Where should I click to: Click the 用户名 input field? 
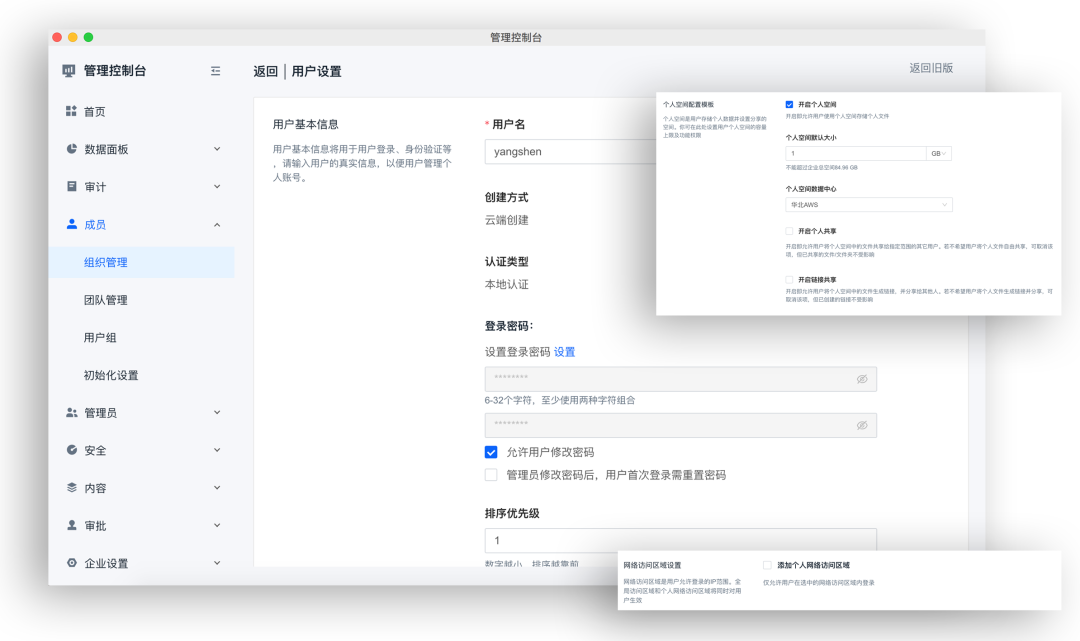click(x=570, y=151)
